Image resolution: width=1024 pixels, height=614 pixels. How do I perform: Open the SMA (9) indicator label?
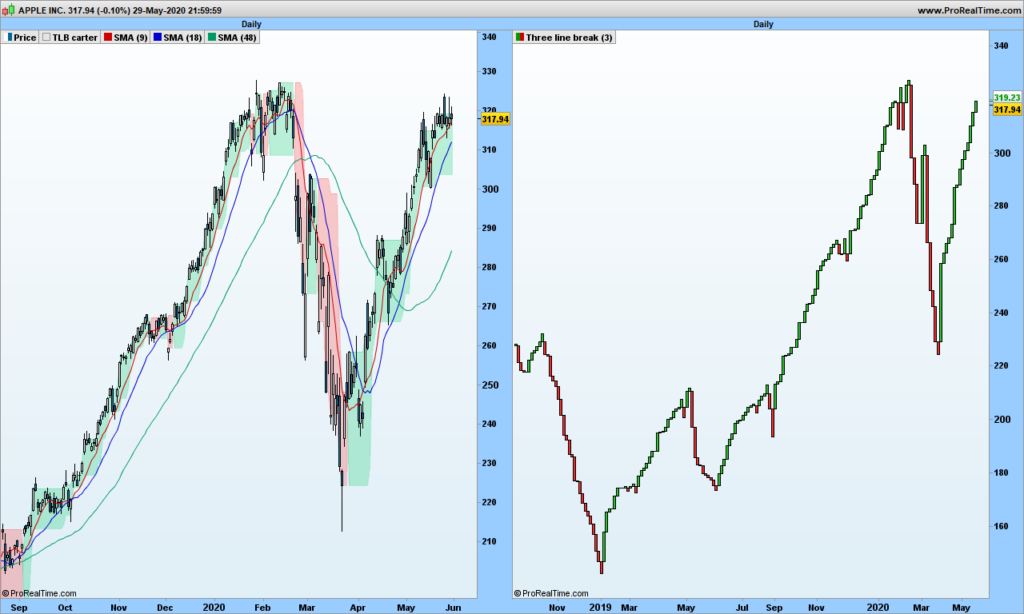click(125, 37)
